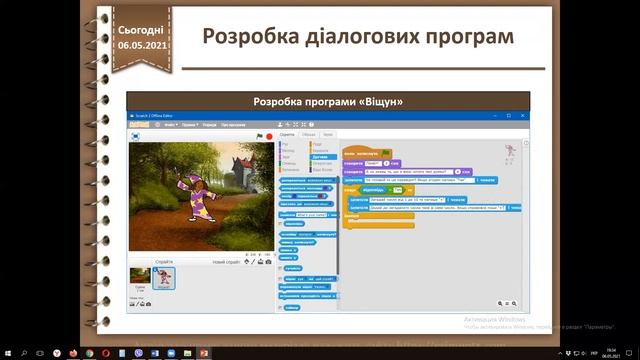The image size is (640, 360).
Task: Expand the tips panel at scripts area edge
Action: click(526, 143)
